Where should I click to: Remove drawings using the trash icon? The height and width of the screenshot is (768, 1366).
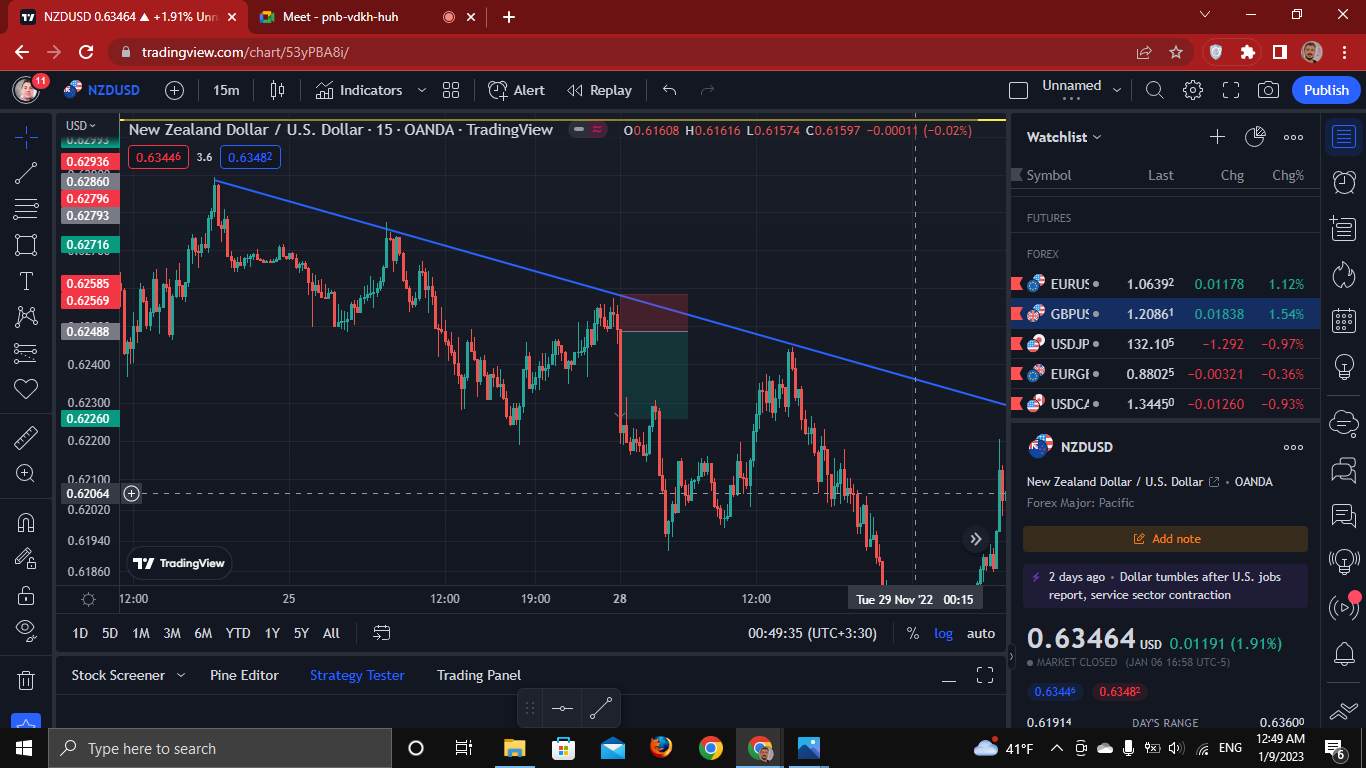point(25,681)
